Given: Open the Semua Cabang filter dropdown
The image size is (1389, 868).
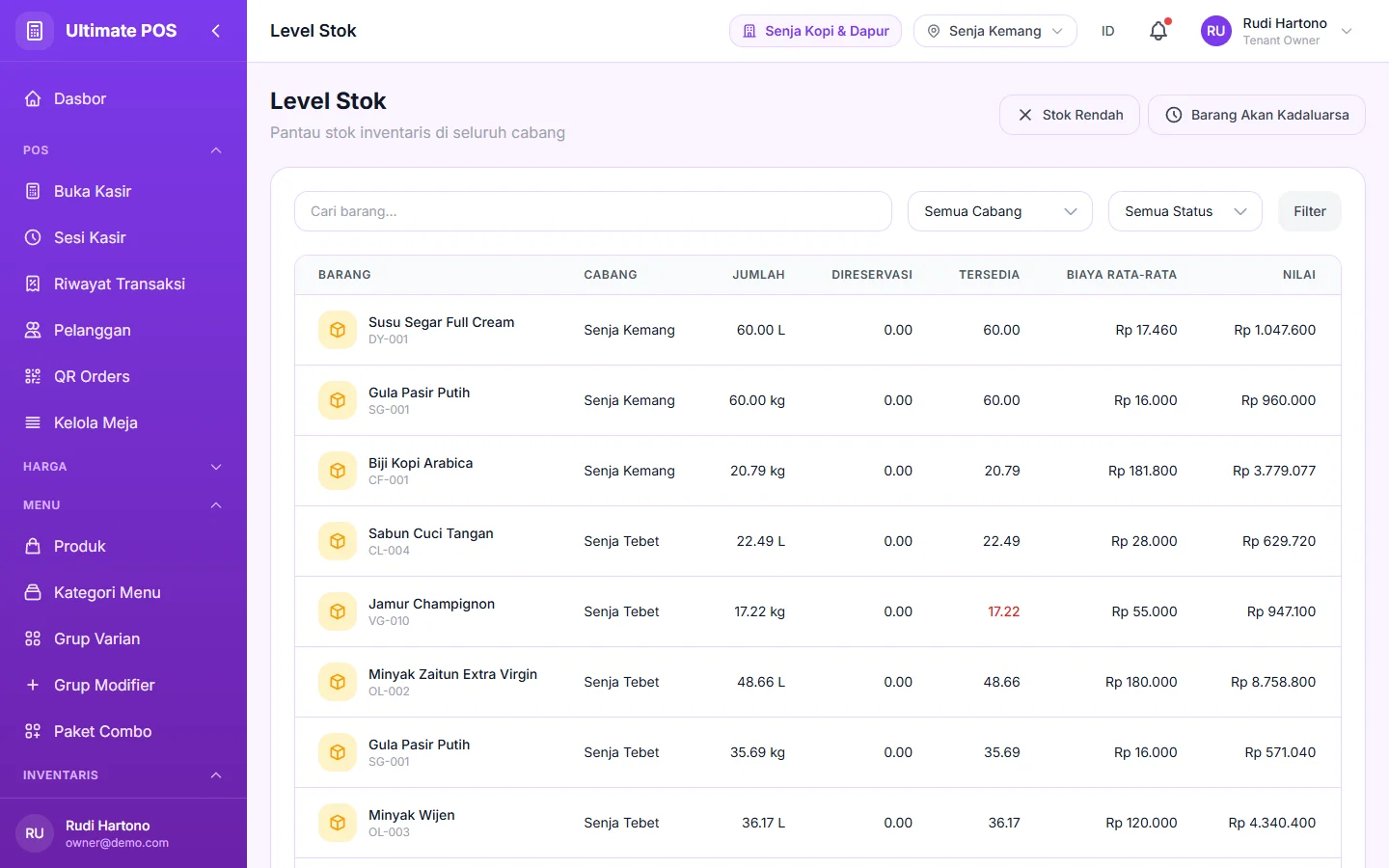Looking at the screenshot, I should [999, 211].
